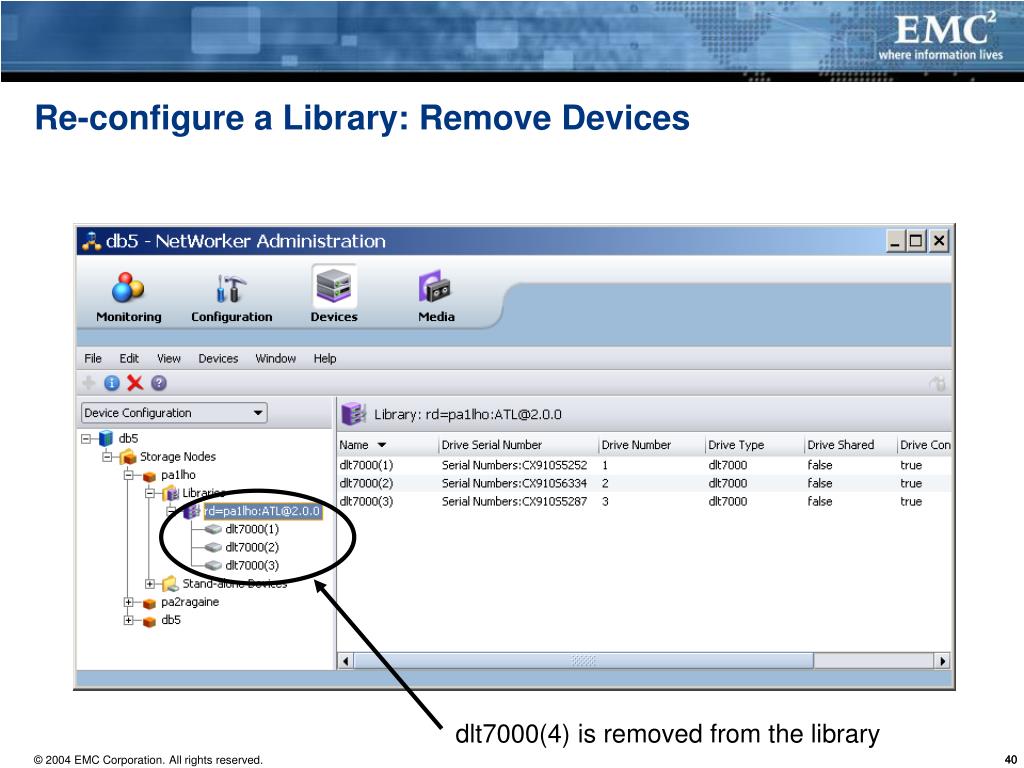Click the greyed-out Add plus toolbar icon
This screenshot has width=1024, height=768.
[x=88, y=383]
